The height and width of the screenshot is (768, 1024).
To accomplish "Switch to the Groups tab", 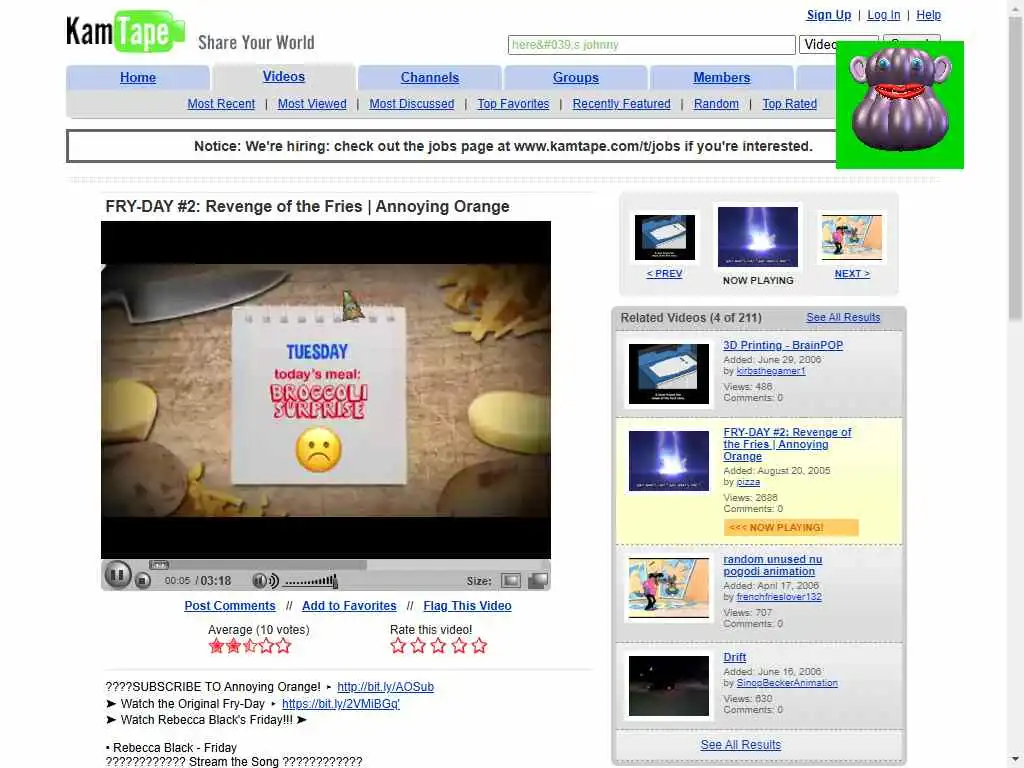I will point(575,78).
